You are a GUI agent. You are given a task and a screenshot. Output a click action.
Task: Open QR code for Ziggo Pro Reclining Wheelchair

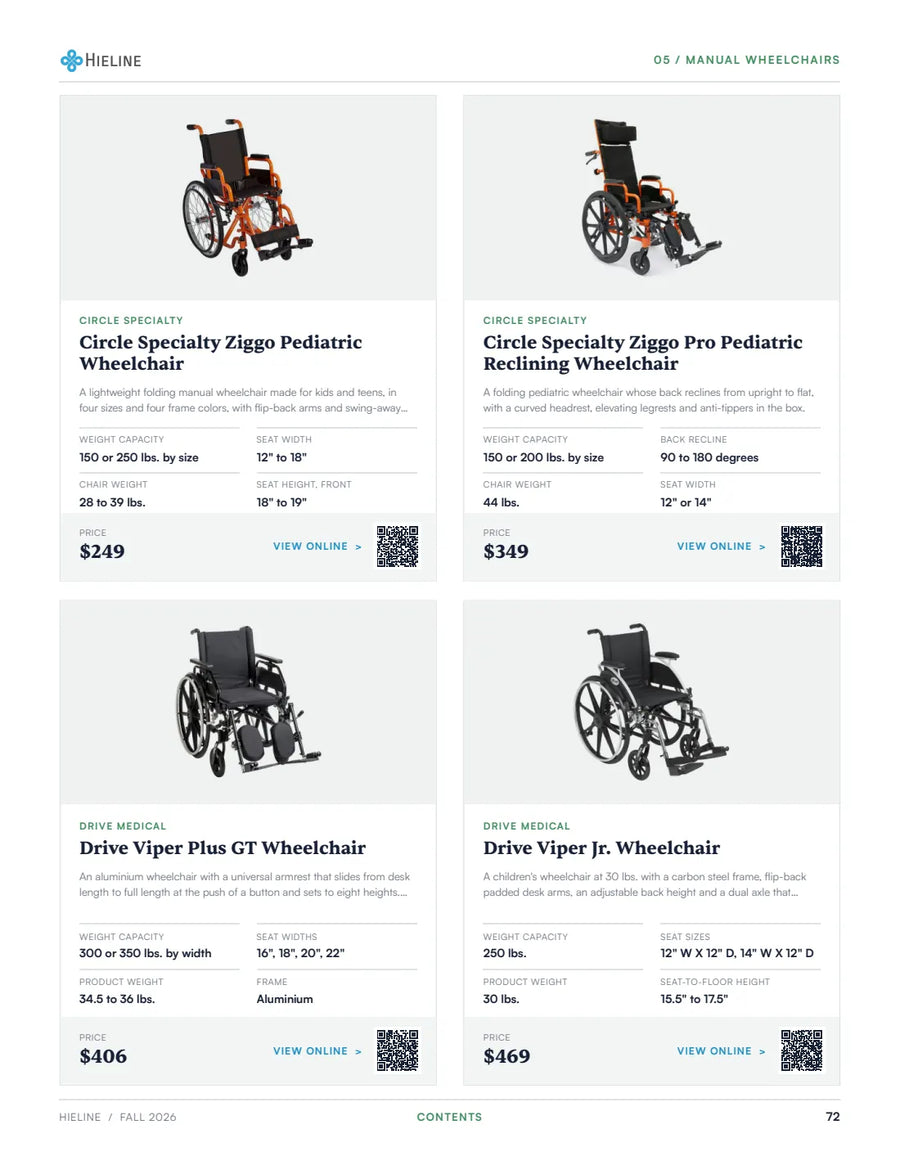click(x=801, y=547)
